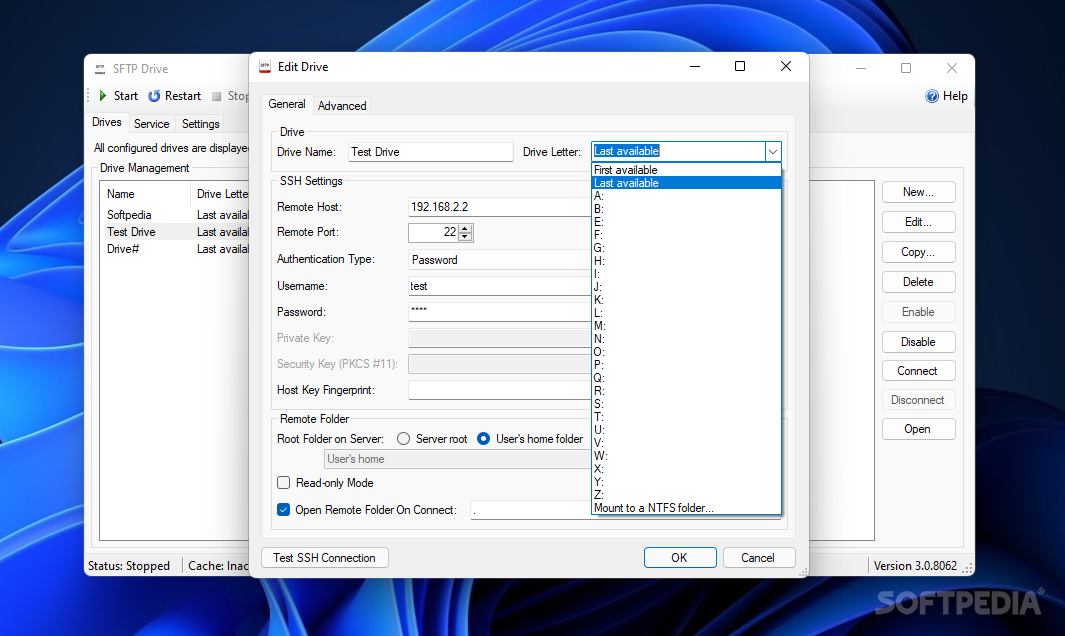The image size is (1065, 636).
Task: Click the Username field
Action: [x=500, y=286]
